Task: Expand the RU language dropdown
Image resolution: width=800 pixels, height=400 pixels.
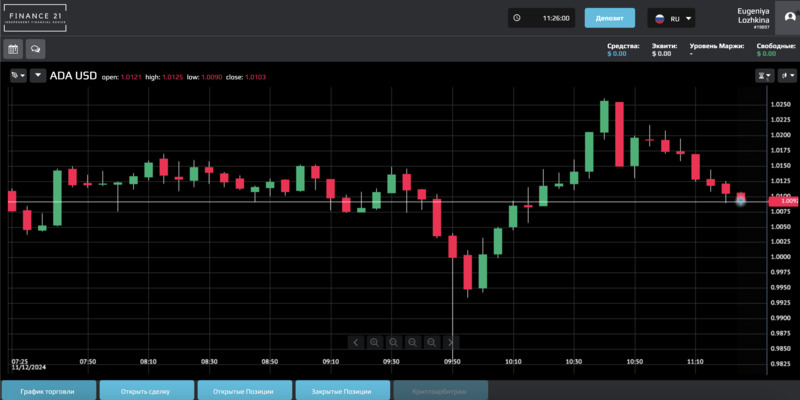Action: click(x=688, y=18)
